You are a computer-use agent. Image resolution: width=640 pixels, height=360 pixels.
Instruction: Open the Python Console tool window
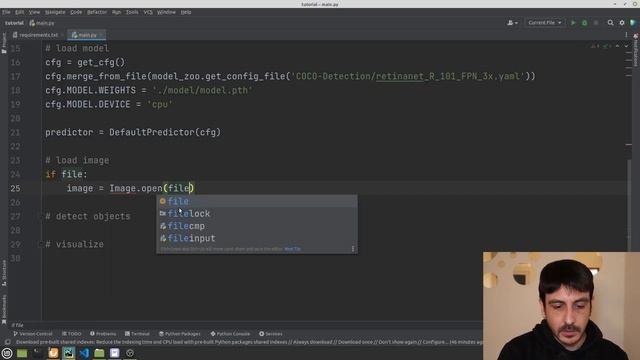tap(230, 334)
